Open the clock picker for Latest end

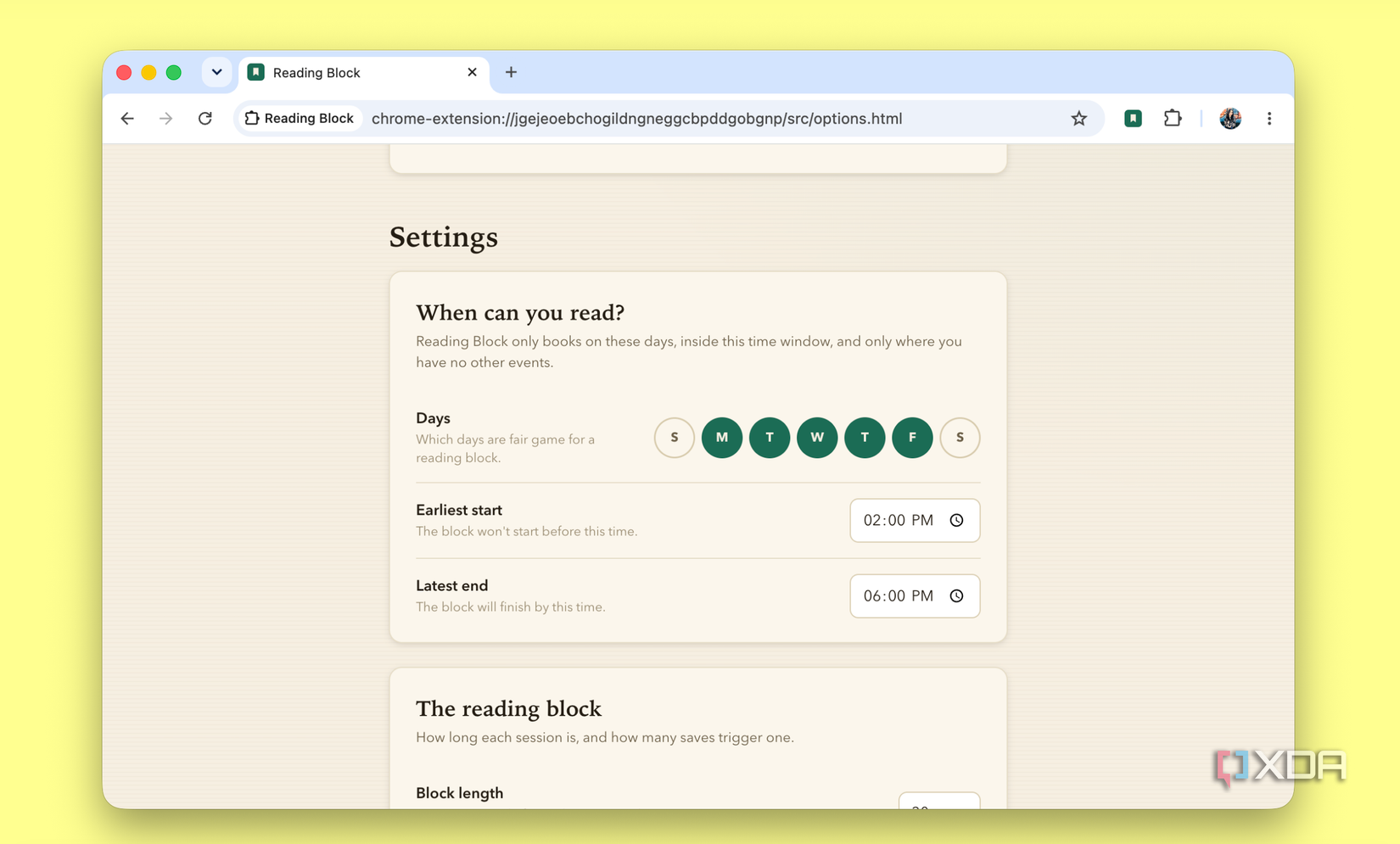point(956,595)
